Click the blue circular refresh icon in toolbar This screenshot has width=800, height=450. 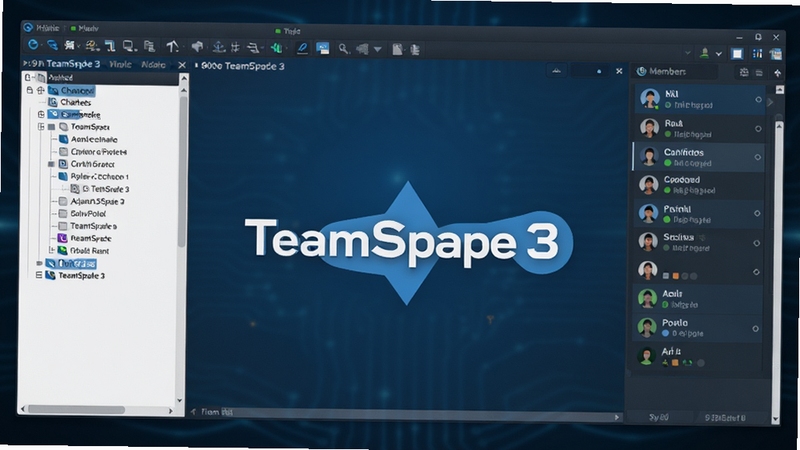(x=33, y=45)
